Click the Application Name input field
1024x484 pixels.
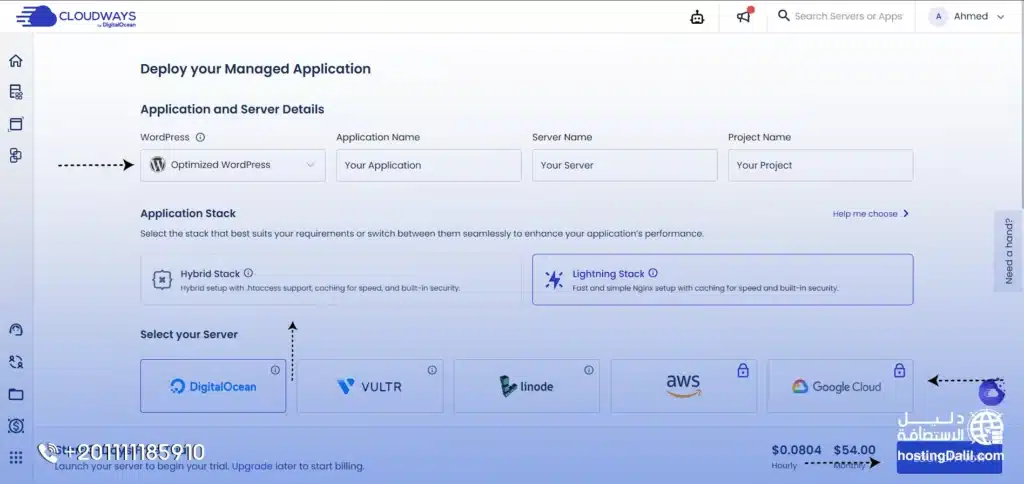[428, 165]
